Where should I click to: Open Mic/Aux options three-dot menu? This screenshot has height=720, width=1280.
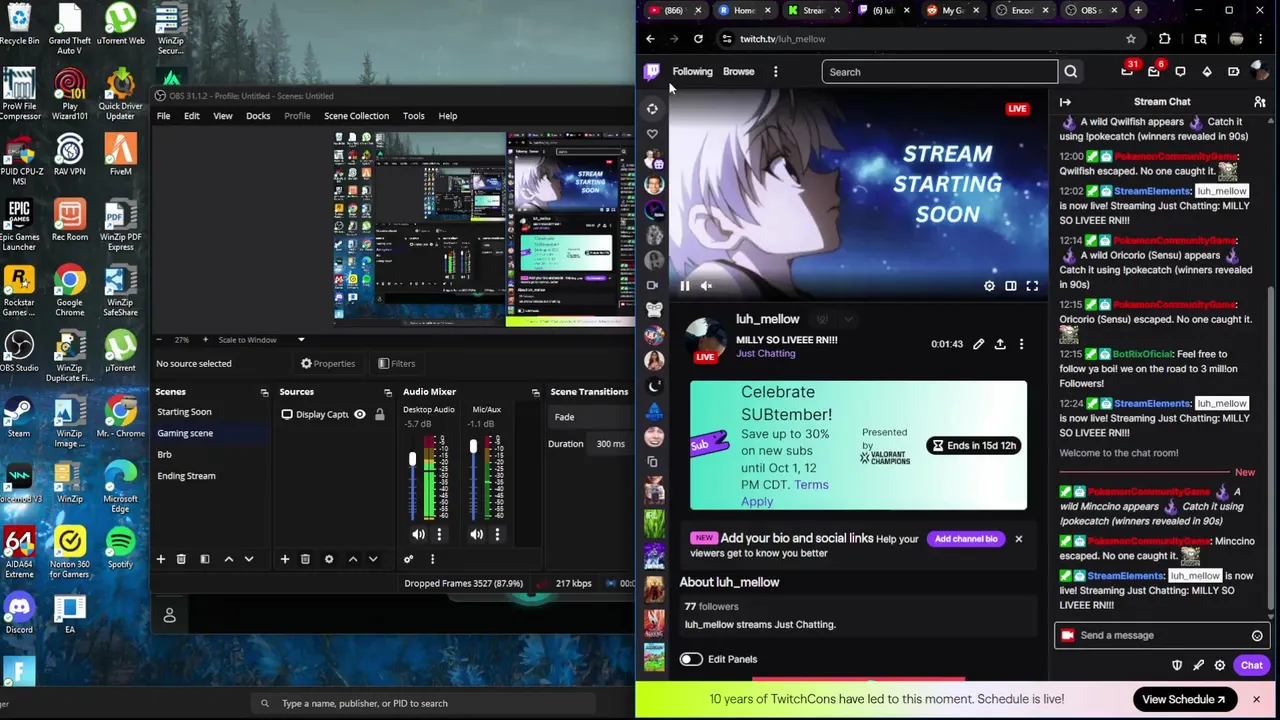pos(497,534)
